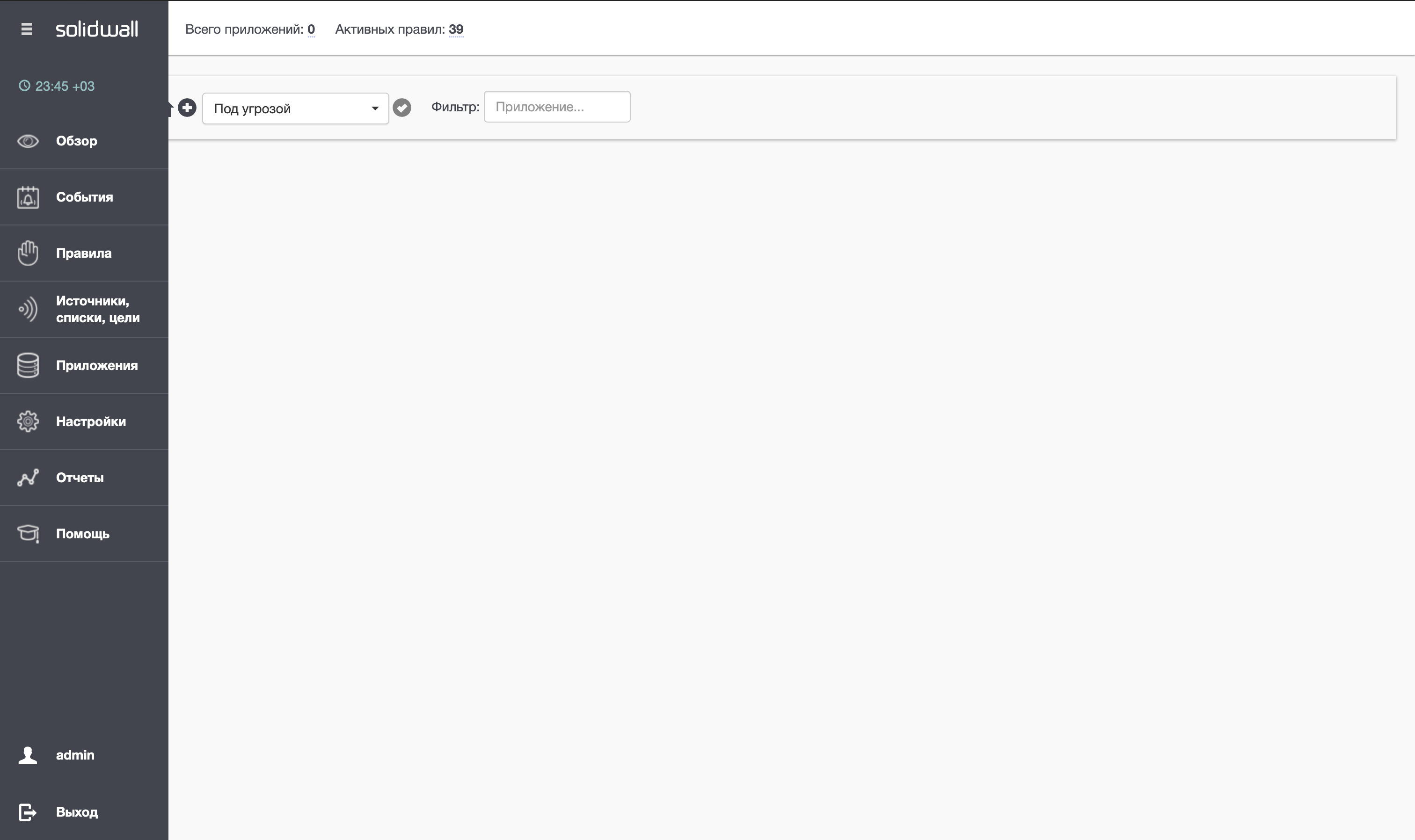
Task: Click the dropdown caret arrow
Action: tap(375, 108)
